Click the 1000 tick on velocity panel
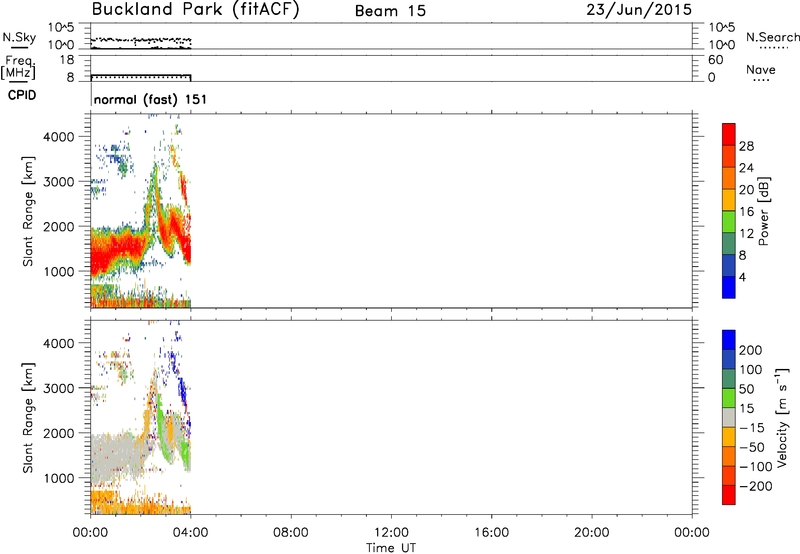The height and width of the screenshot is (554, 800). click(59, 478)
